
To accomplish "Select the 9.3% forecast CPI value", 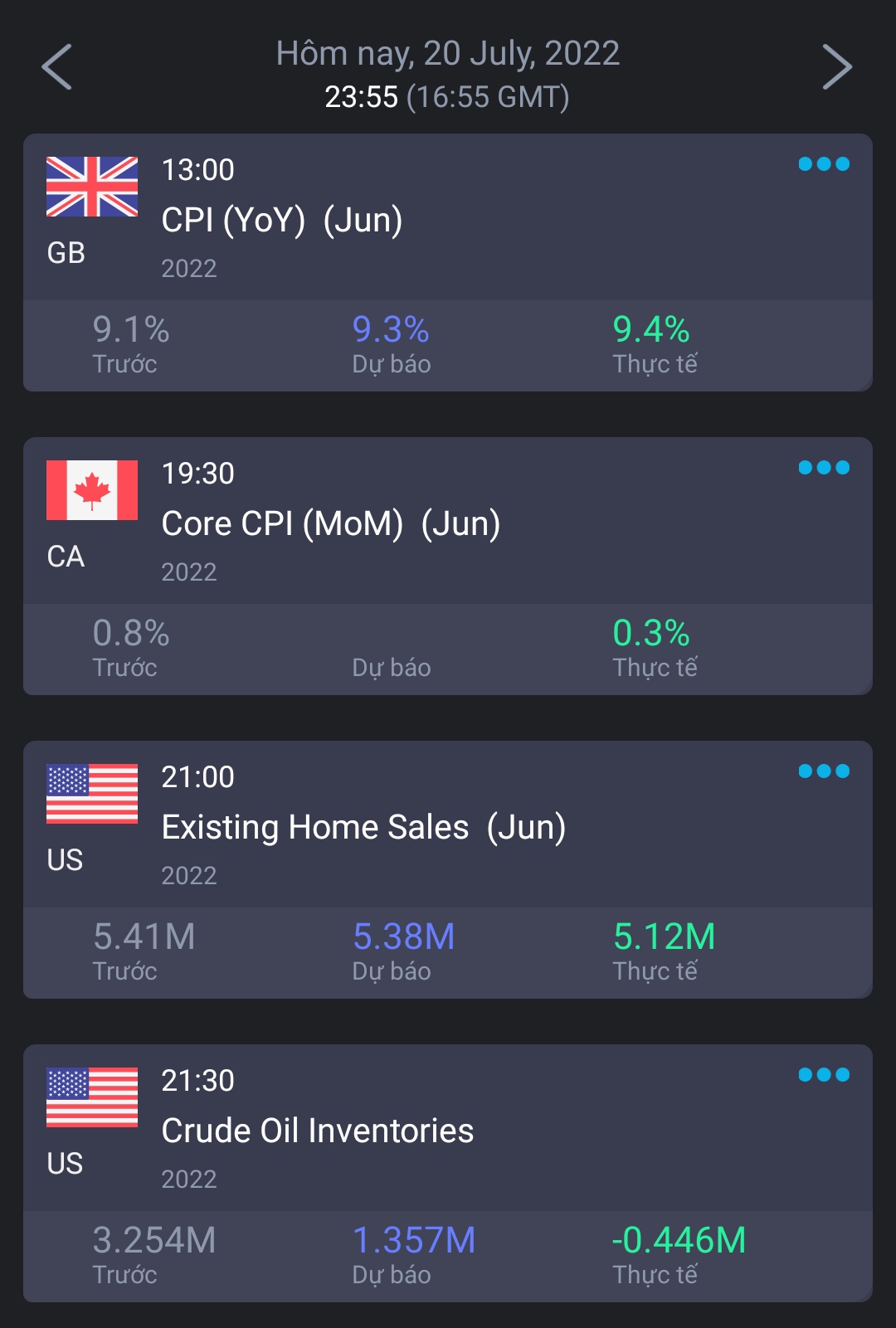I will click(391, 330).
